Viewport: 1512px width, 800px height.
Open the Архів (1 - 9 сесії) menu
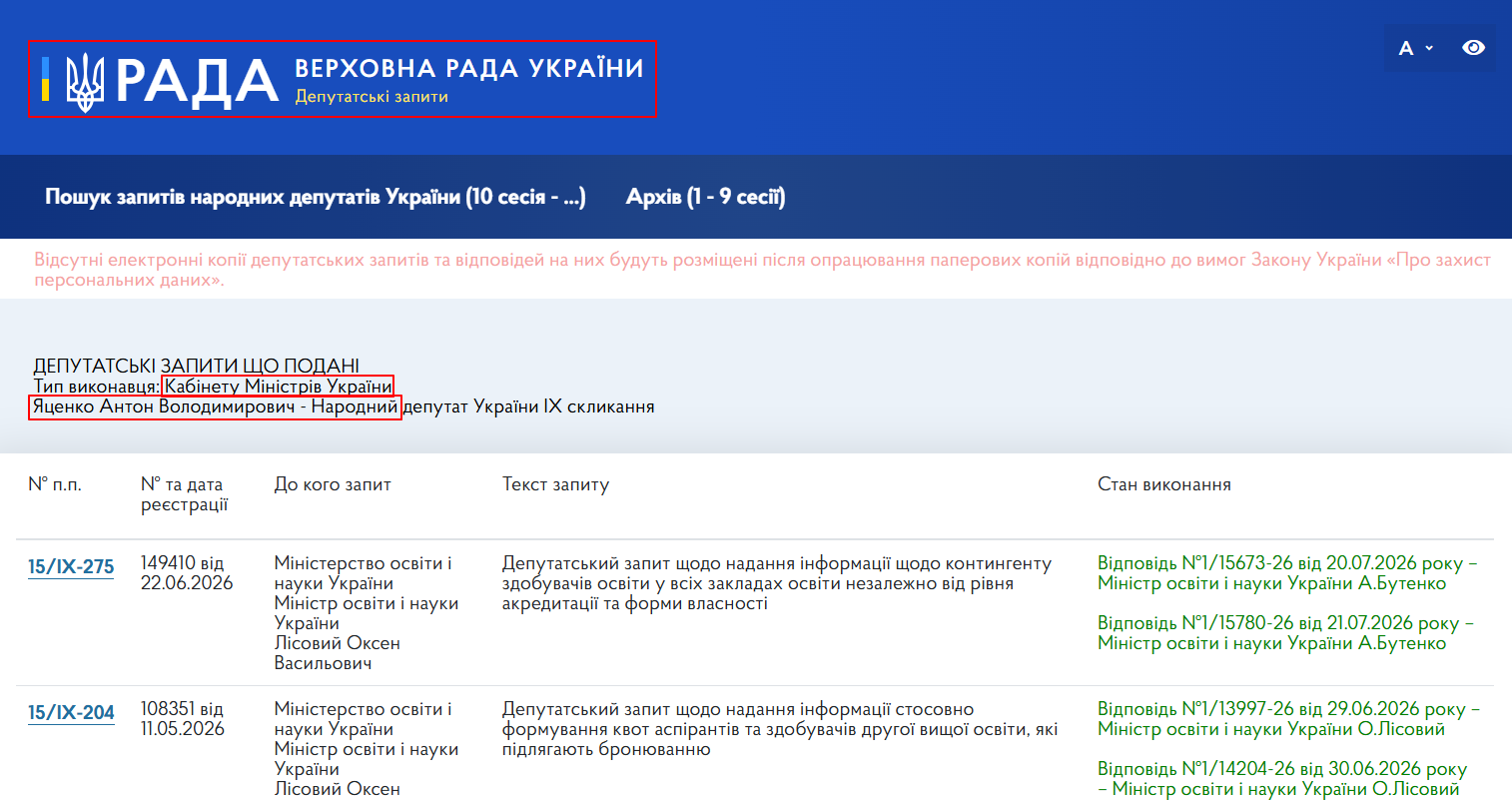pyautogui.click(x=705, y=197)
